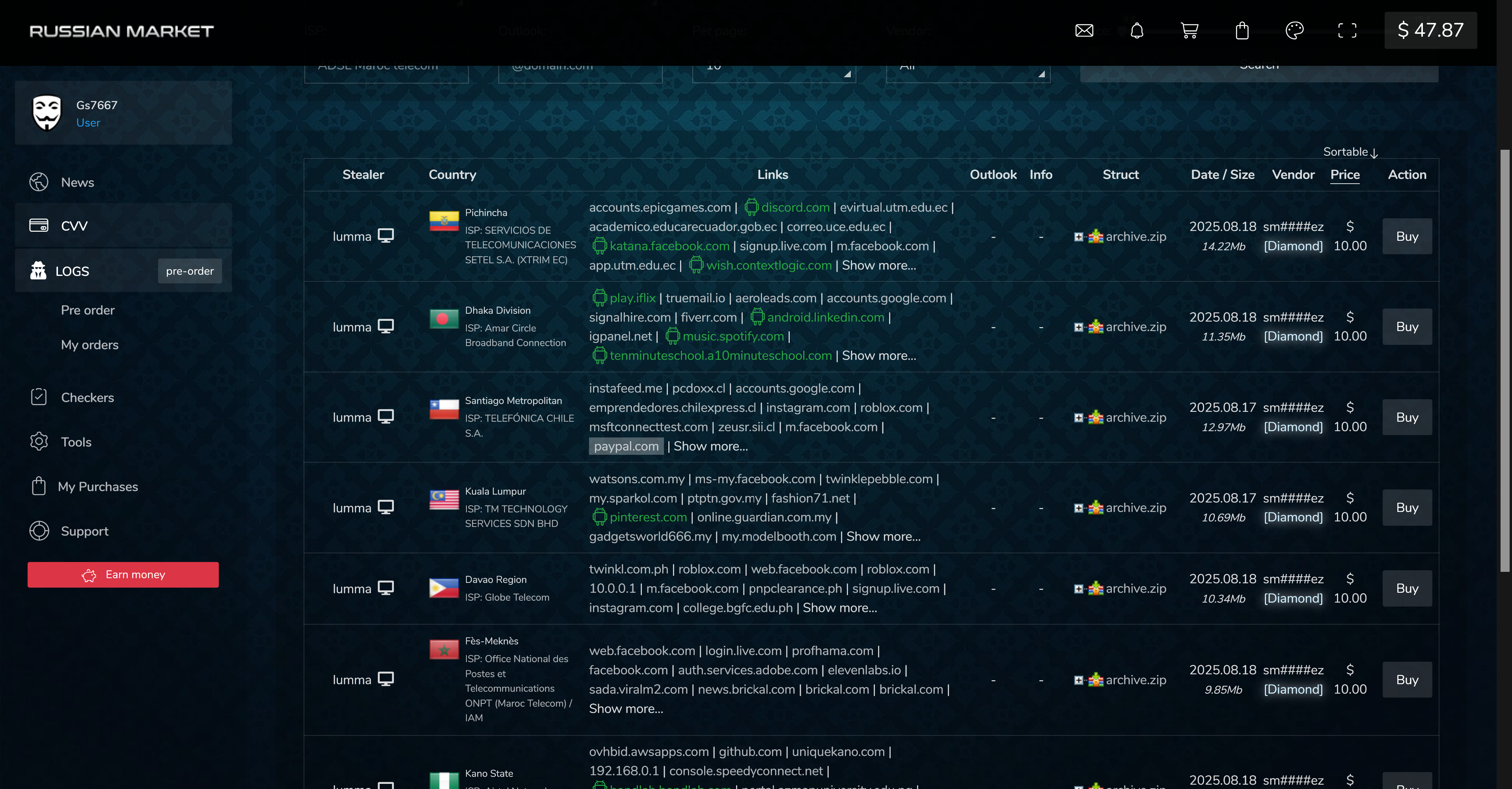Click the Philippines flag in the Davao Region row
The image size is (1512, 789).
444,588
